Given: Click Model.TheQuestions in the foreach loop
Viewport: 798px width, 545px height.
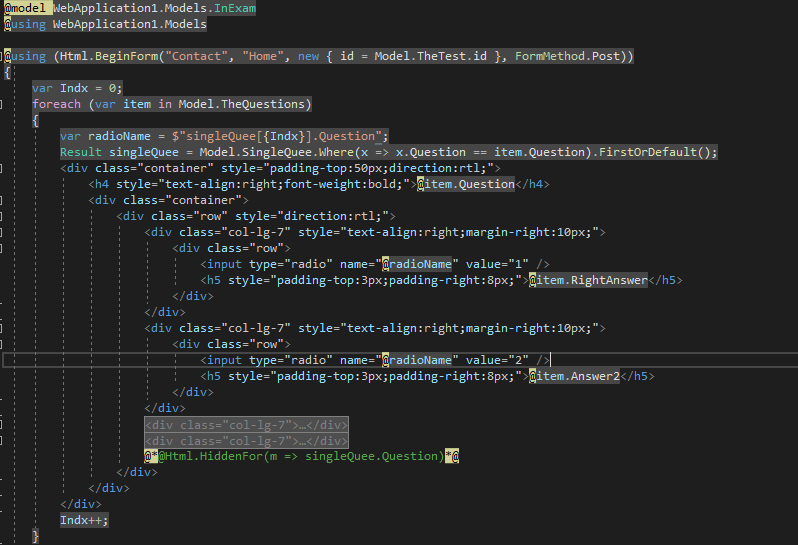Looking at the screenshot, I should [x=241, y=104].
